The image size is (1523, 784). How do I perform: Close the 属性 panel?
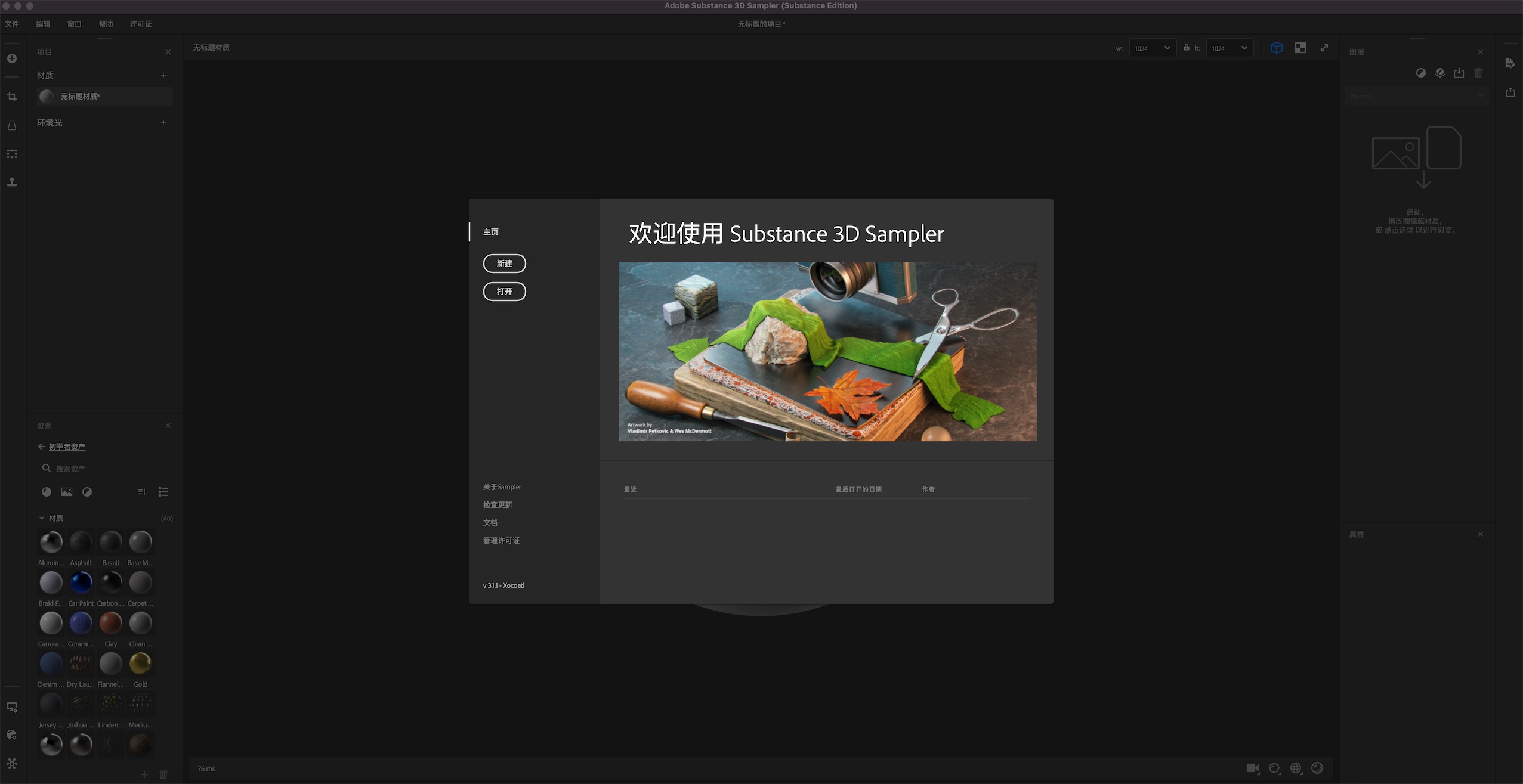[x=1481, y=534]
